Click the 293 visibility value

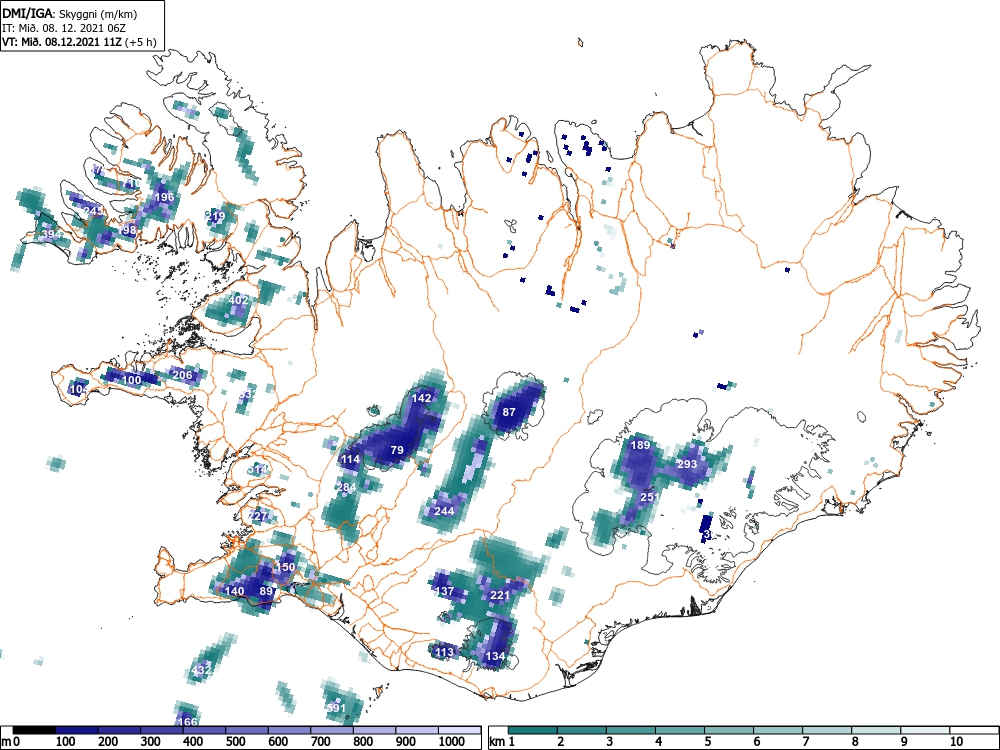point(687,464)
